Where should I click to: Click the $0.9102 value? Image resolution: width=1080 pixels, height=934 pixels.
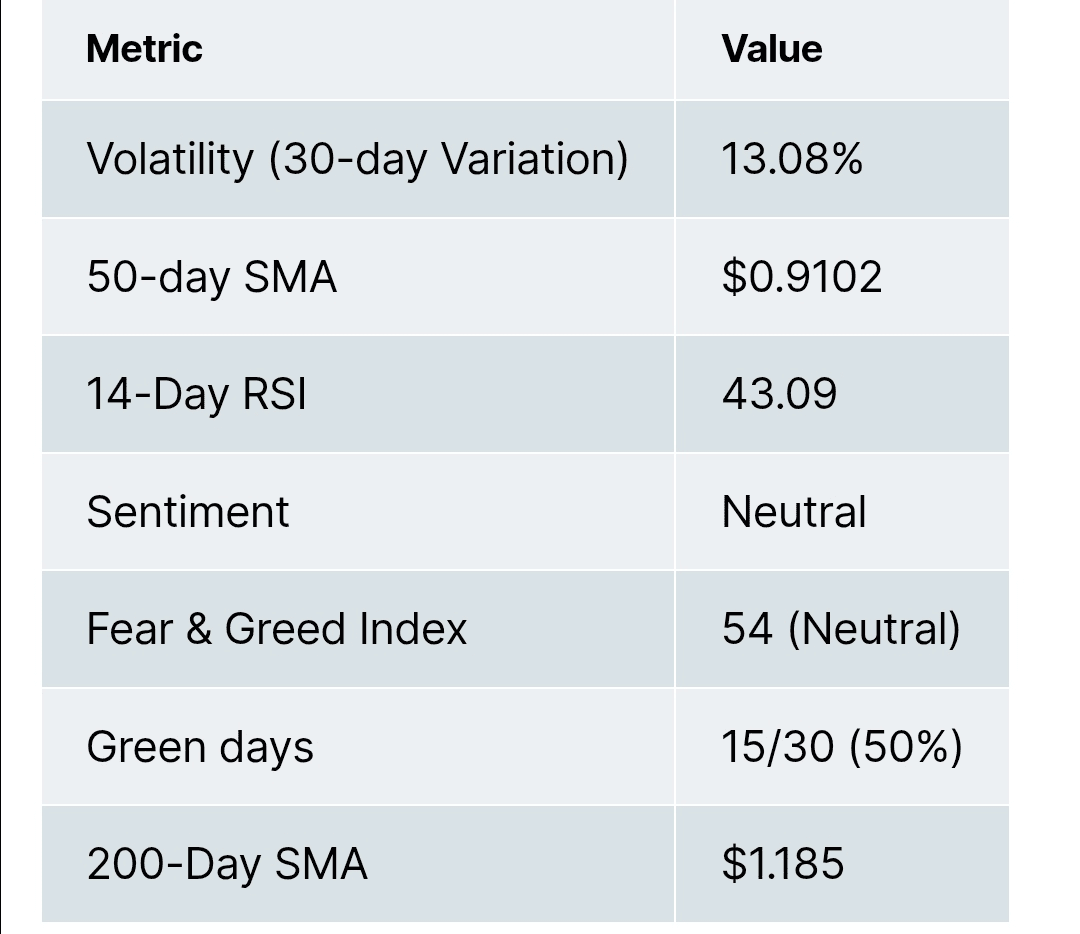(802, 276)
